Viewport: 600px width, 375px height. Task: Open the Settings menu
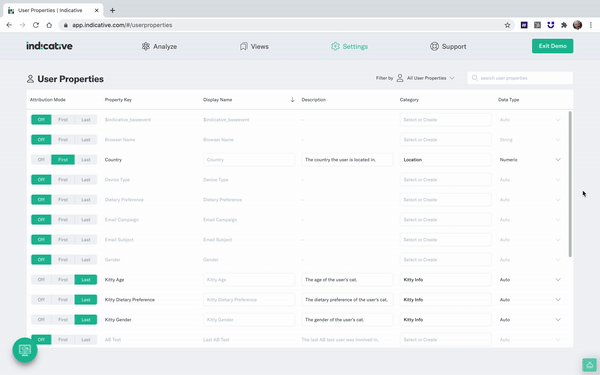(349, 46)
